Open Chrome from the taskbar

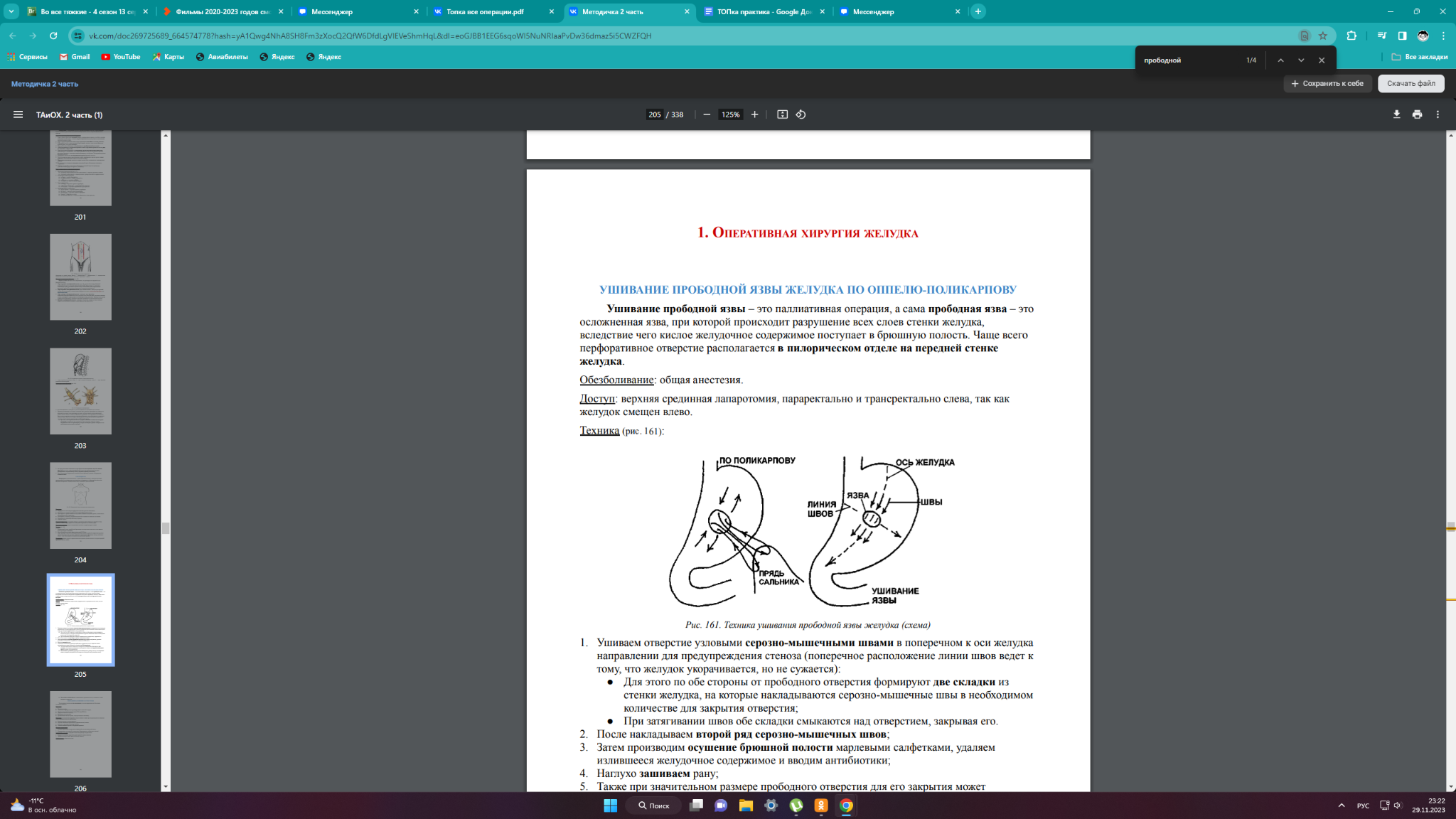(x=846, y=805)
